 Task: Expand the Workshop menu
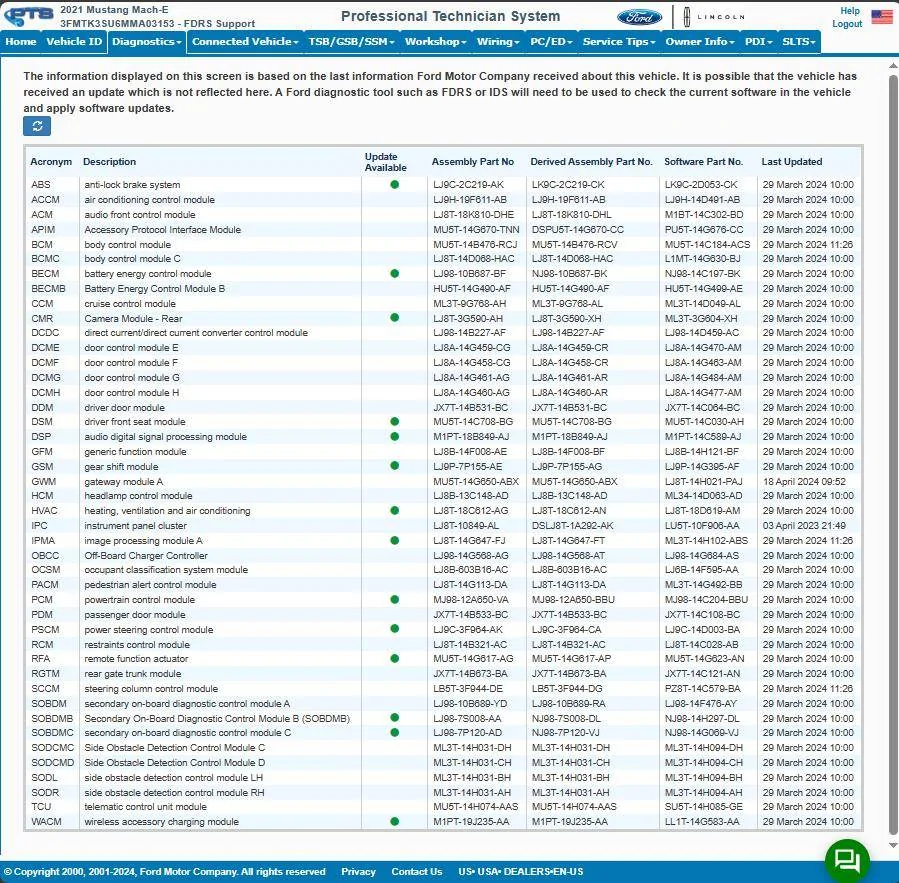pos(435,41)
